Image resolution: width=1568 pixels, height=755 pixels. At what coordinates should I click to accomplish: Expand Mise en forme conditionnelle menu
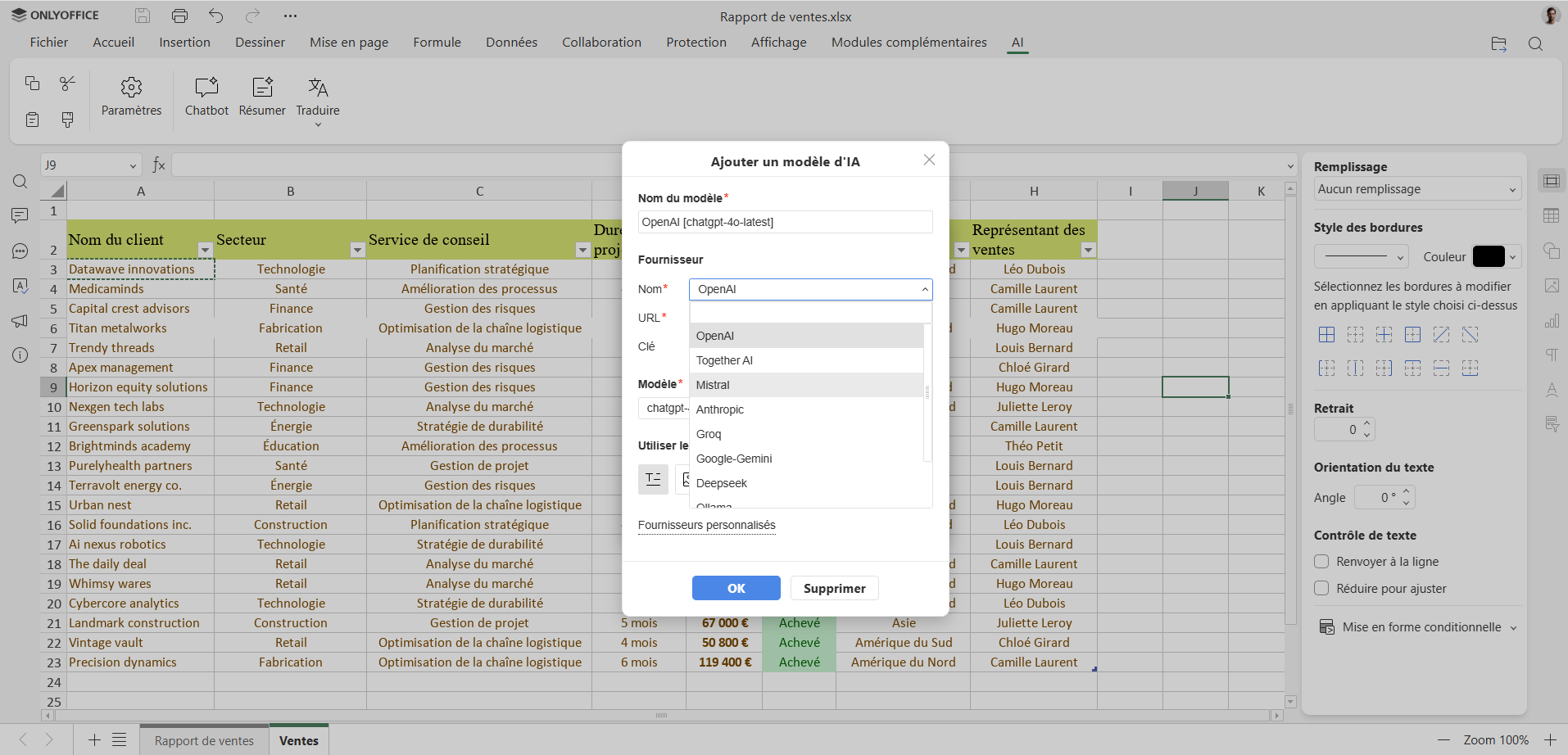click(x=1421, y=627)
